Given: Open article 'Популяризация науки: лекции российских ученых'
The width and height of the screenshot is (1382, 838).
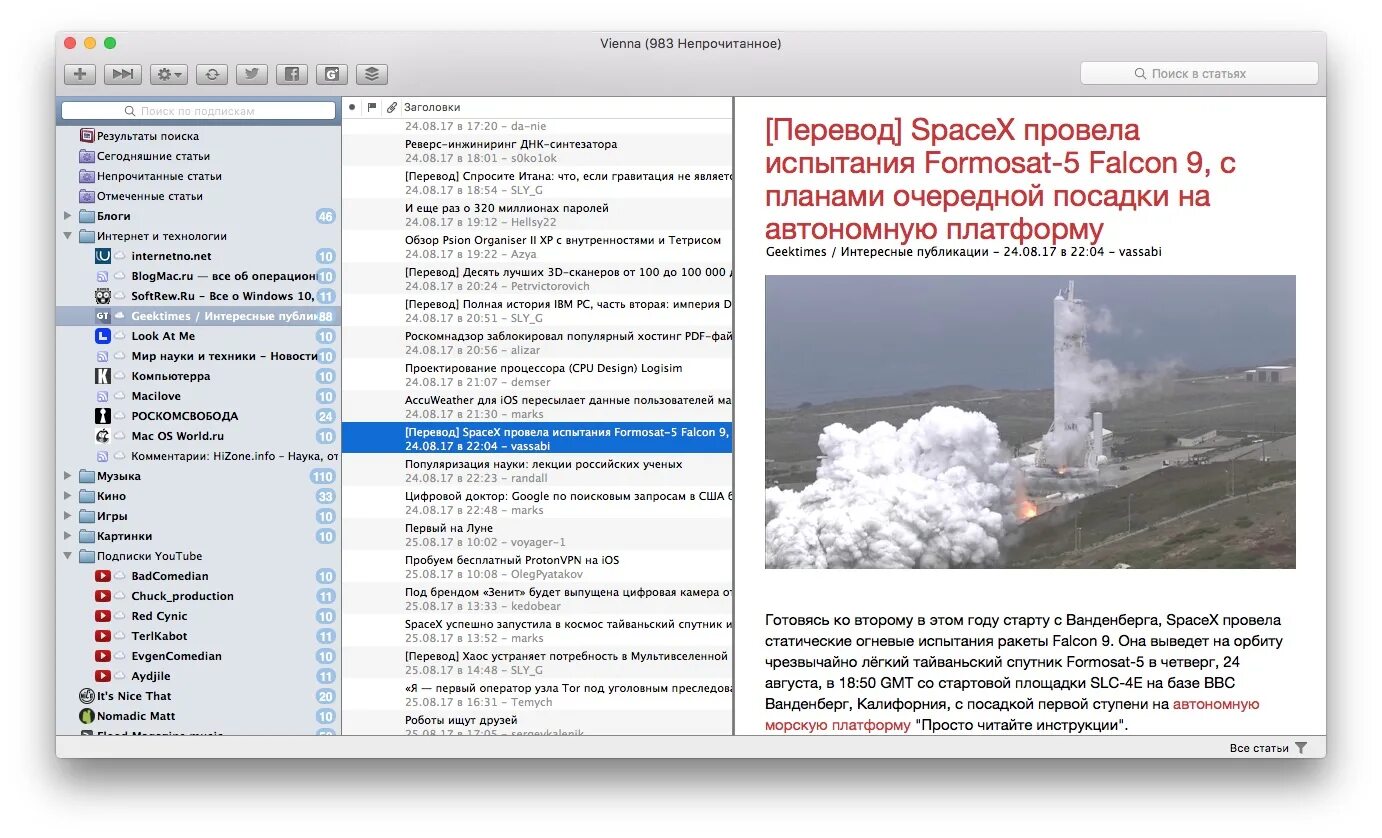Looking at the screenshot, I should tap(538, 471).
